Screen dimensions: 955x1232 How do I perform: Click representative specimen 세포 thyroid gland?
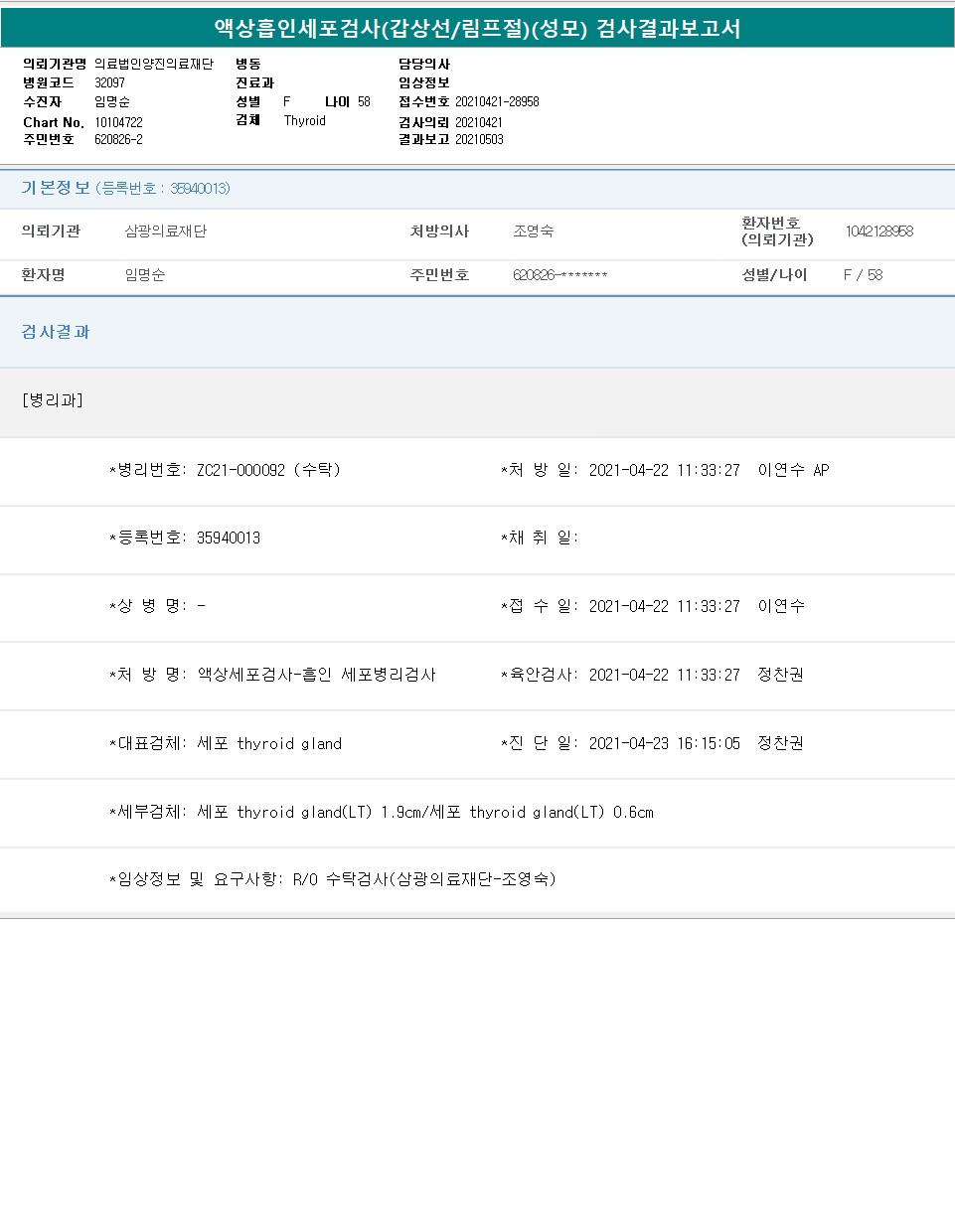coord(269,743)
